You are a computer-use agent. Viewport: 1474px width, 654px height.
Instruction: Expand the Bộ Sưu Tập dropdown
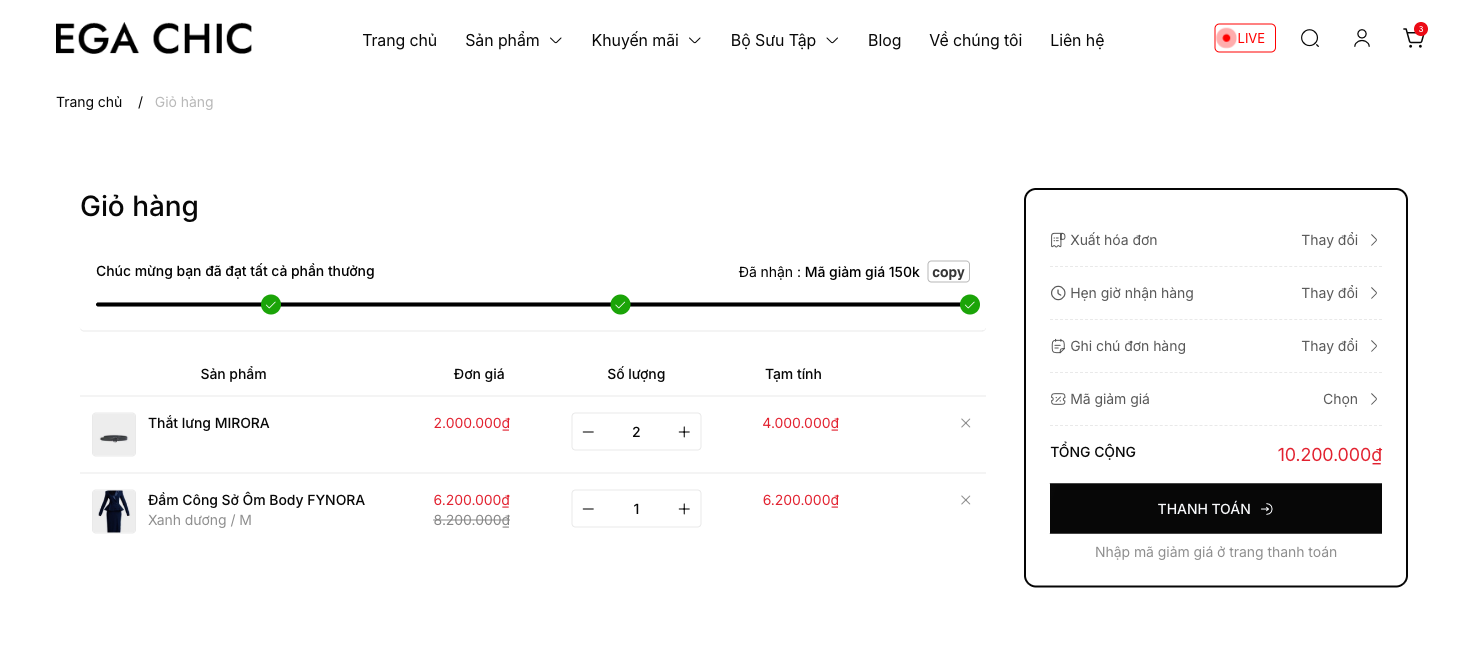pyautogui.click(x=784, y=40)
